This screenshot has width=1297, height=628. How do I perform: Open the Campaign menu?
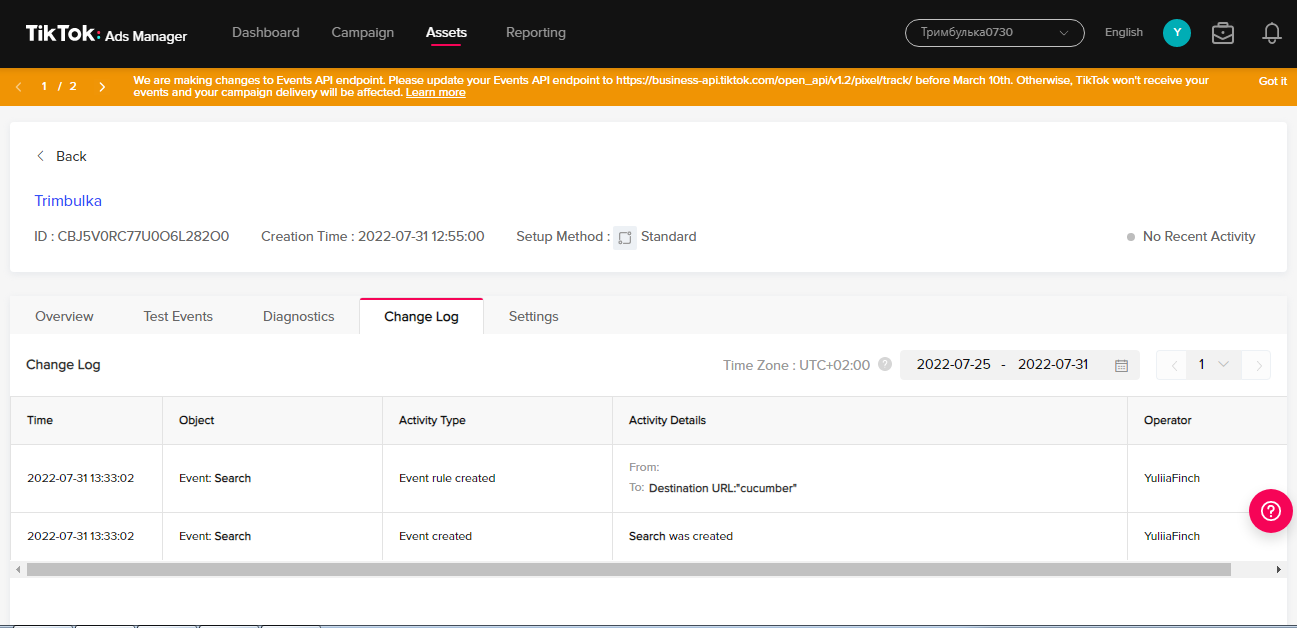pyautogui.click(x=362, y=33)
